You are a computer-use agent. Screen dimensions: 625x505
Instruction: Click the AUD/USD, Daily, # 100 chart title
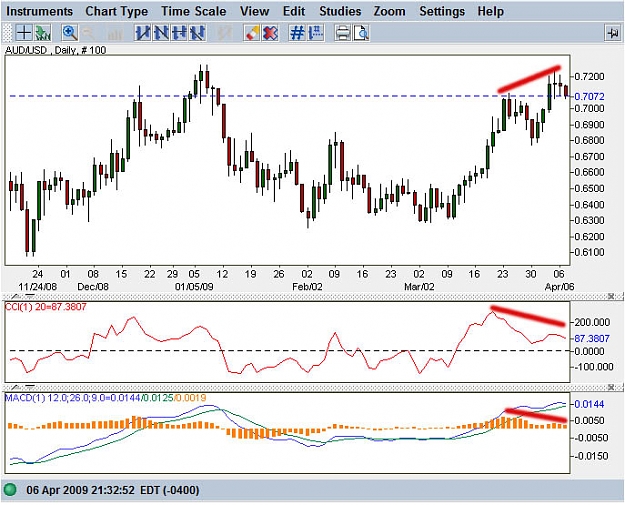point(55,50)
